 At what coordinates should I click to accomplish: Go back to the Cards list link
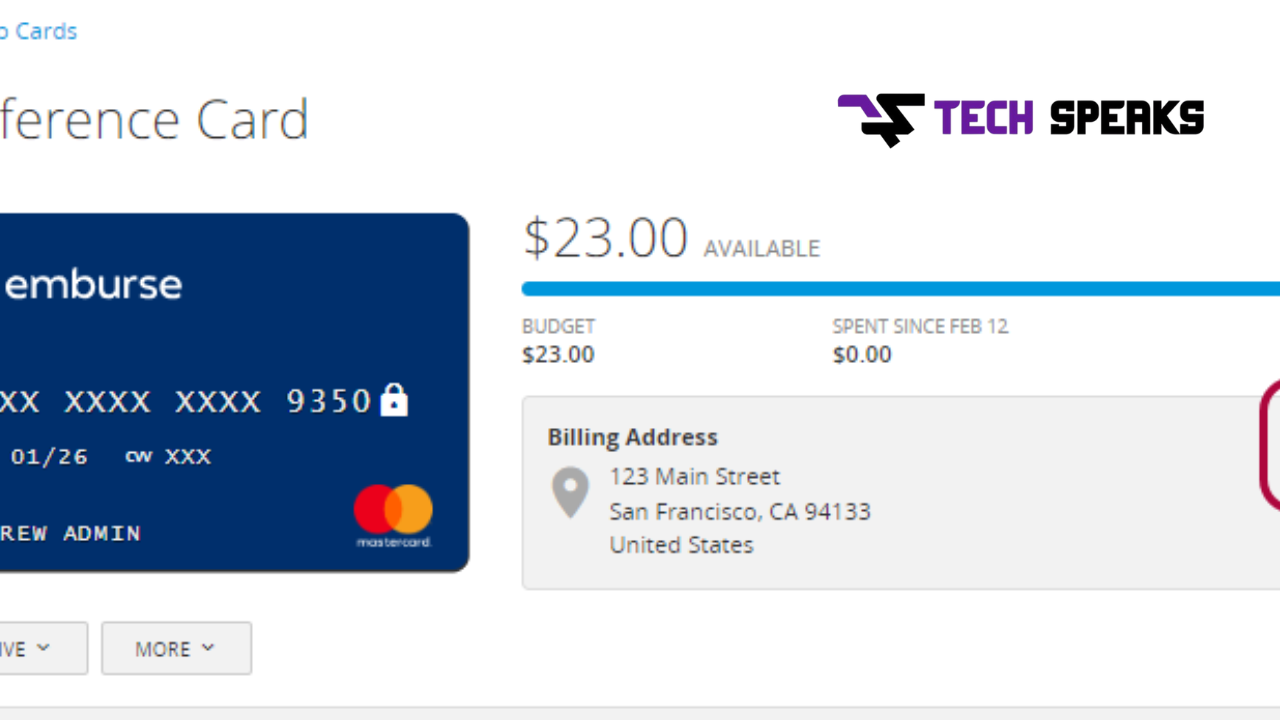pos(38,31)
